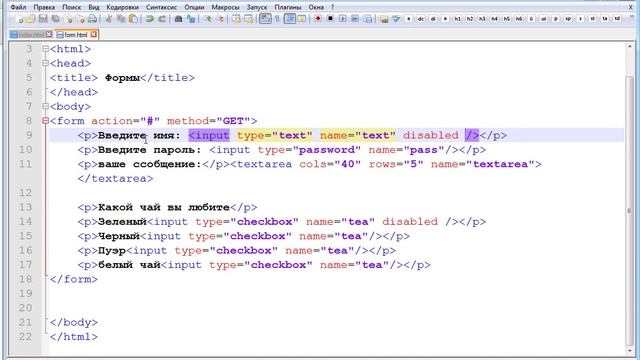The height and width of the screenshot is (360, 640).
Task: Open the Синтаксис menu
Action: [161, 7]
